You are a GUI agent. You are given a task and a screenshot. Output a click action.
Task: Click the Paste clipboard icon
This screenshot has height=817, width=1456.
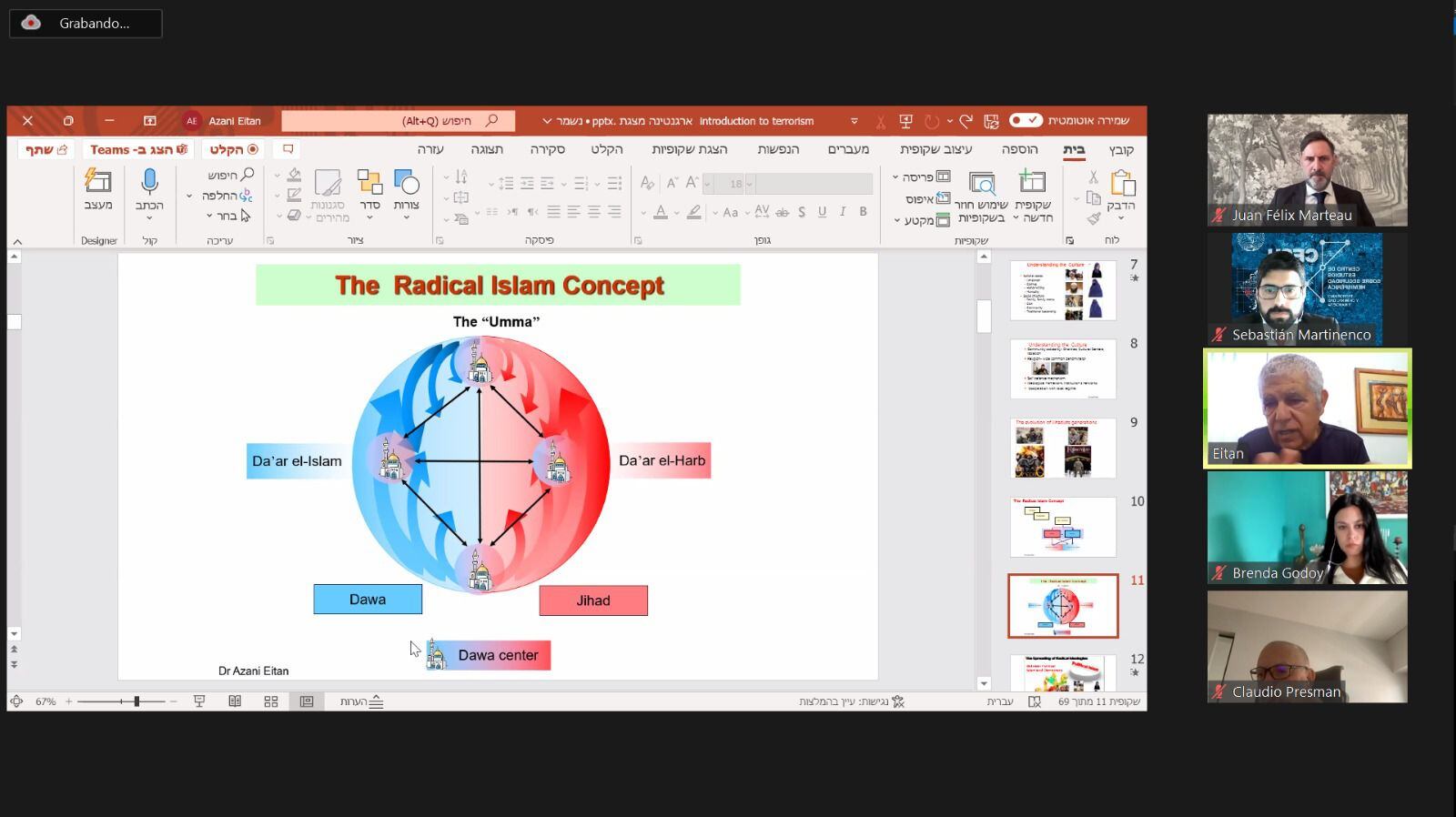click(x=1122, y=186)
